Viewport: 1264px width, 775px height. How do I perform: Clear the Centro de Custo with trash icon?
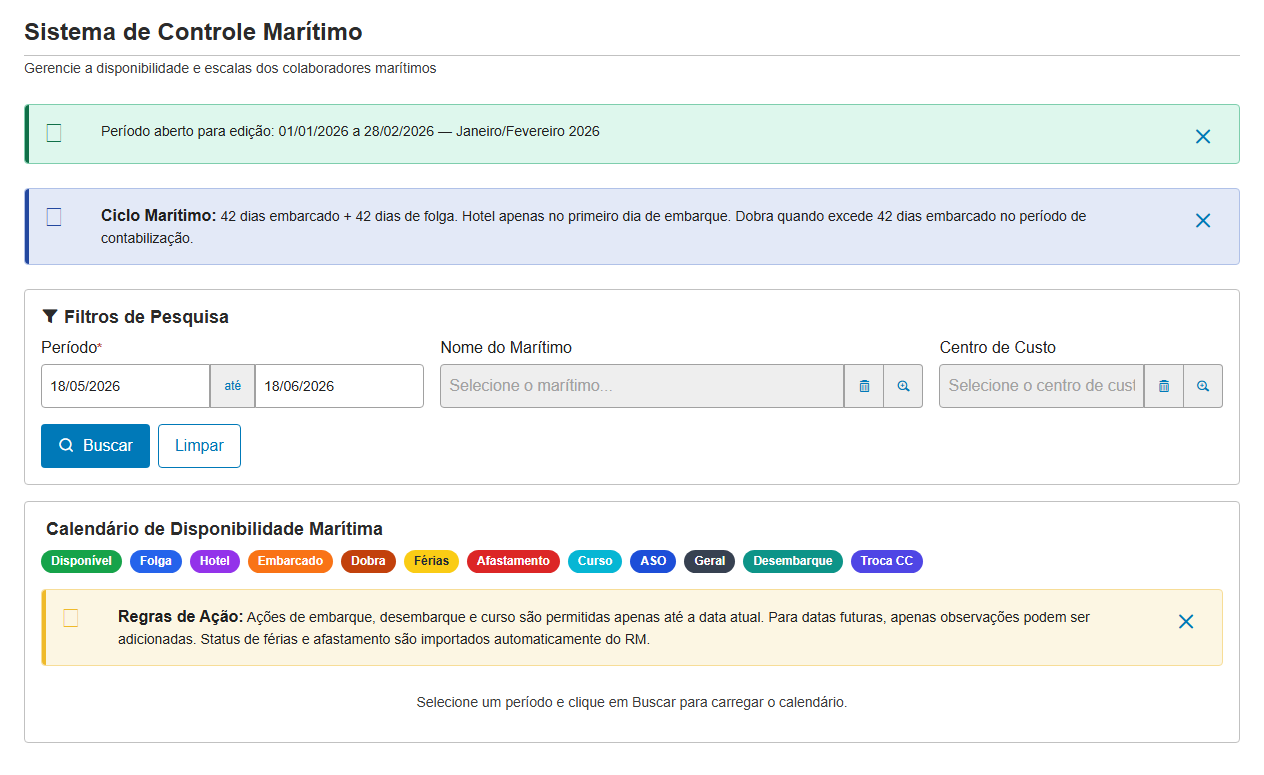[1164, 386]
